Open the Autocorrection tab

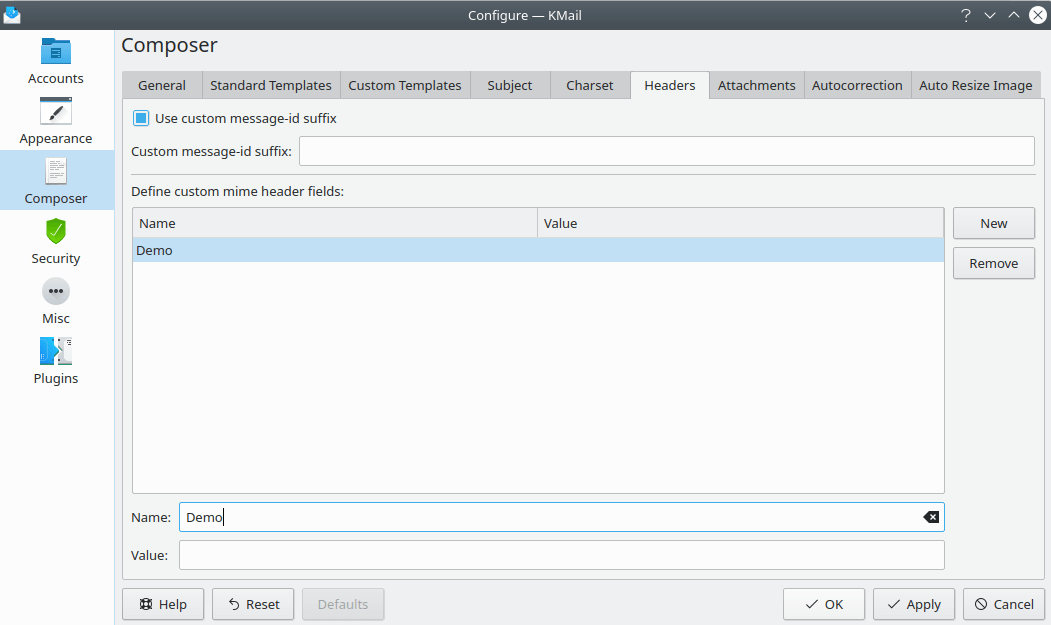(857, 86)
